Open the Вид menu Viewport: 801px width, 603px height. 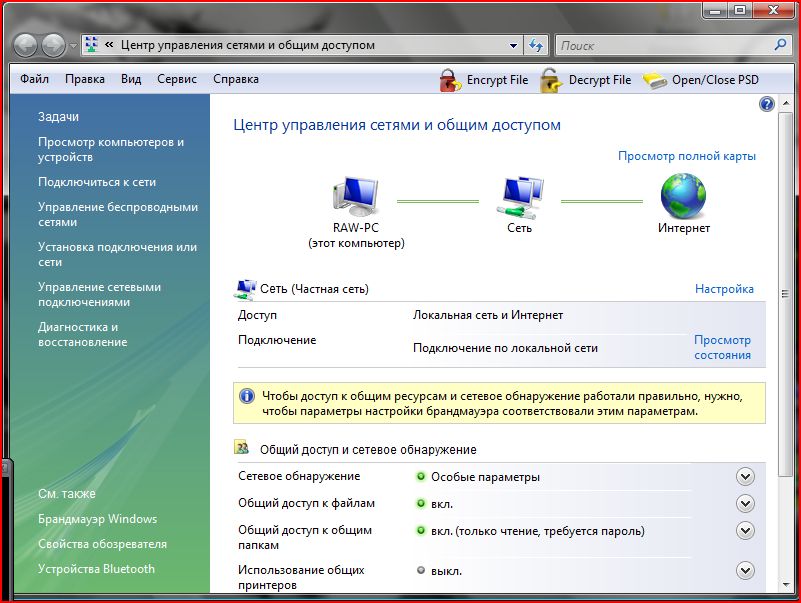pyautogui.click(x=131, y=79)
